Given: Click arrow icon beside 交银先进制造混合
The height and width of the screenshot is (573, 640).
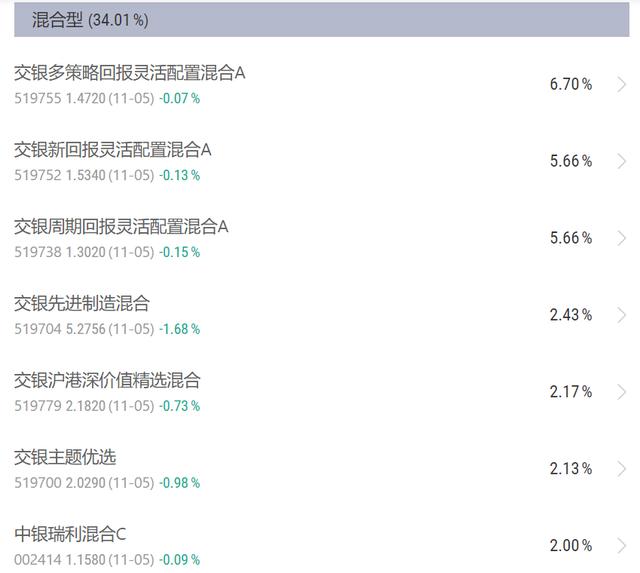Looking at the screenshot, I should tap(622, 315).
